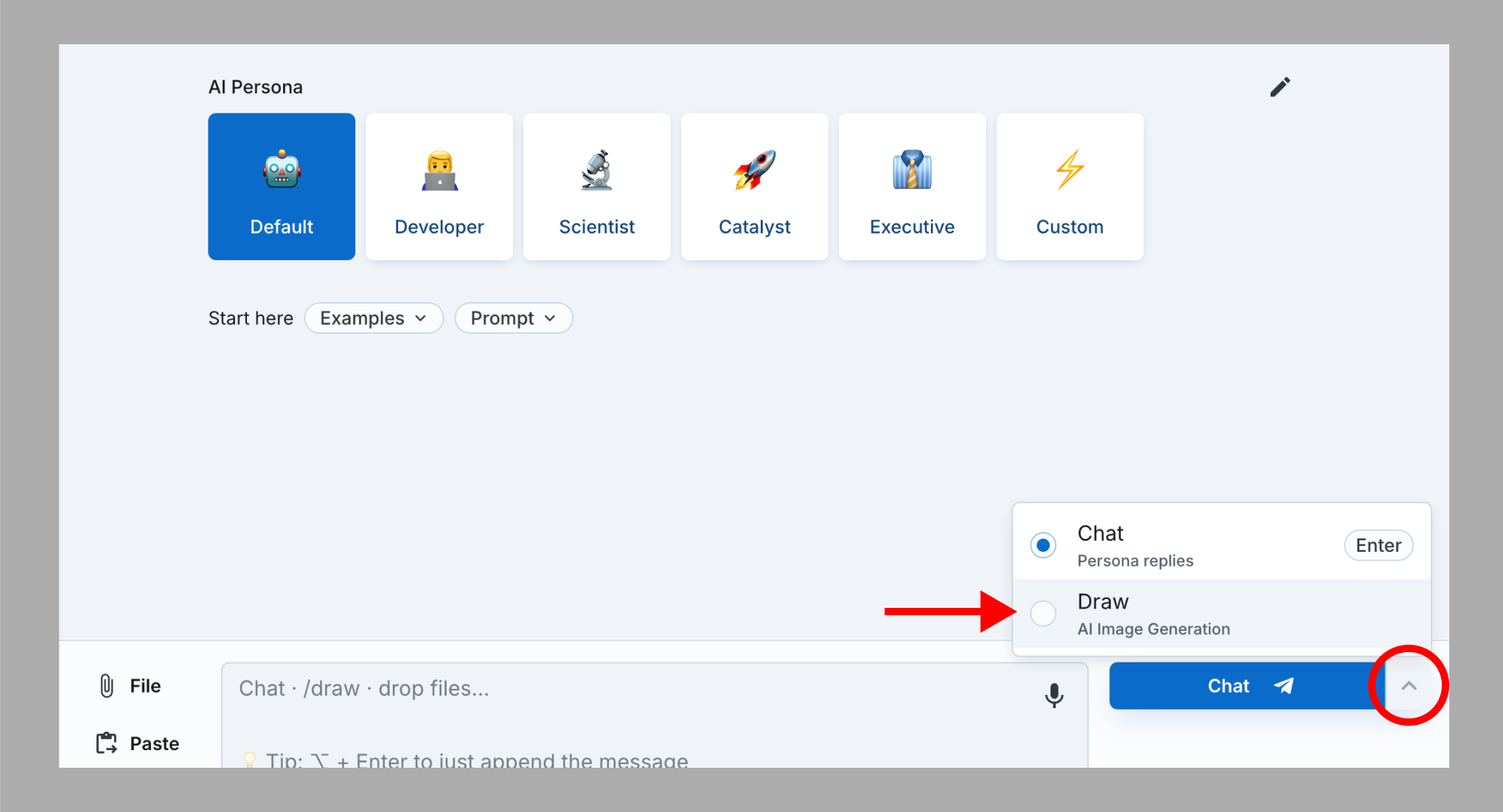Click the Paste clipboard button

pos(138,743)
